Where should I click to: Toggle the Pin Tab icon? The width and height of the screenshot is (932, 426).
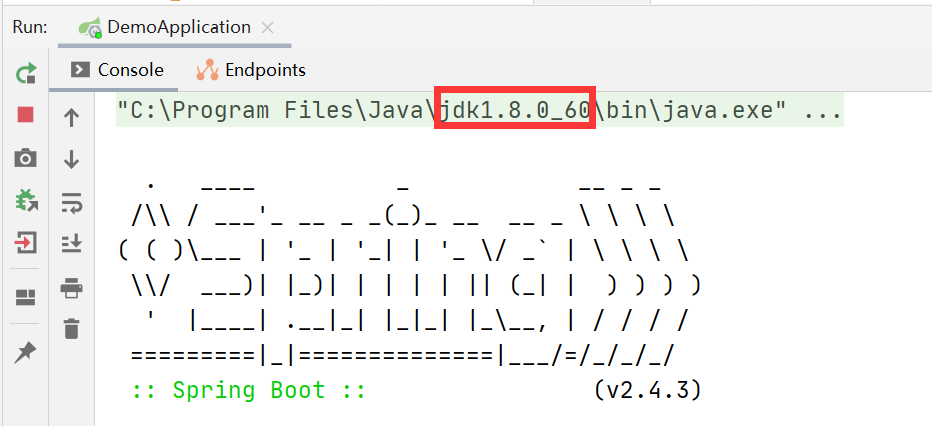tap(26, 351)
